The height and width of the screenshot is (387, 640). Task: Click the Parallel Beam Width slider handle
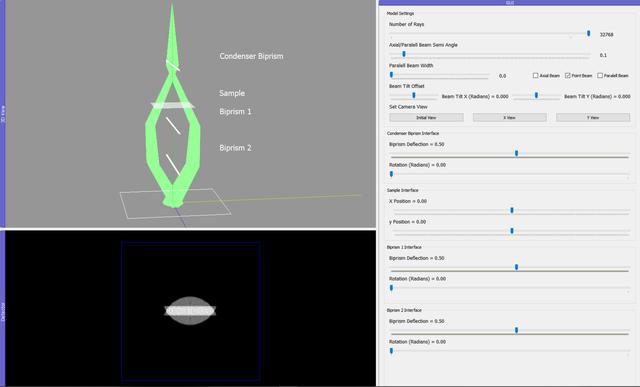coord(391,75)
